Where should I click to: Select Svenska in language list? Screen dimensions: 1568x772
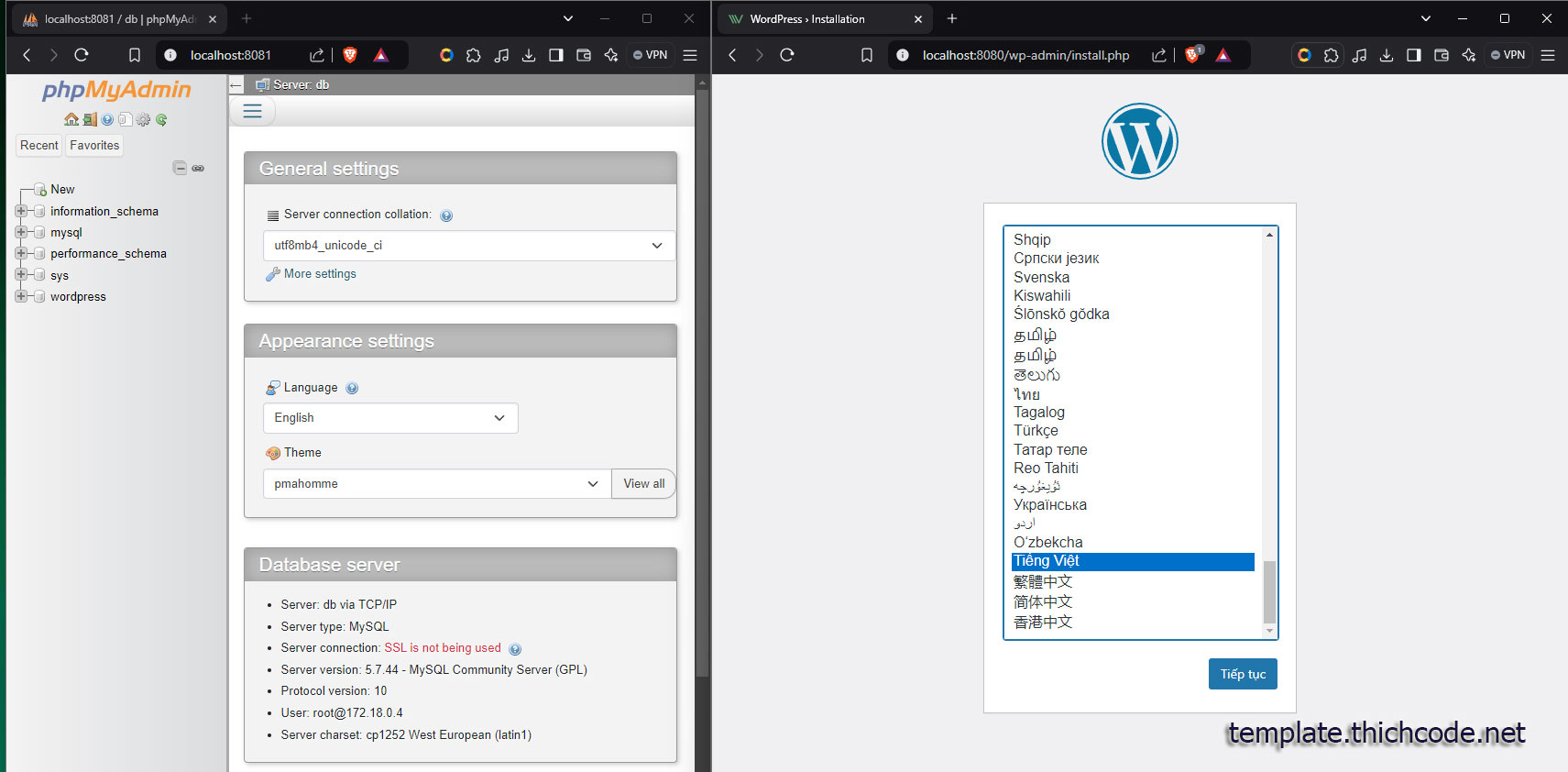[1133, 277]
